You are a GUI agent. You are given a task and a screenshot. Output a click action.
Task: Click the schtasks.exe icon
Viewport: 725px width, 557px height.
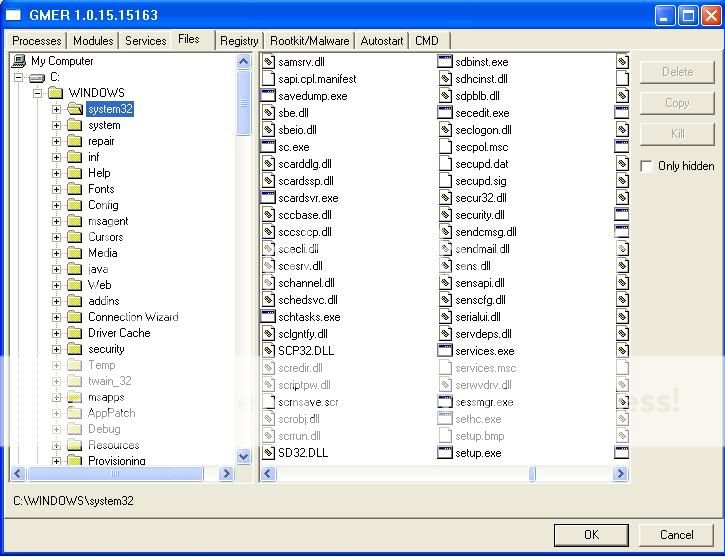[268, 317]
